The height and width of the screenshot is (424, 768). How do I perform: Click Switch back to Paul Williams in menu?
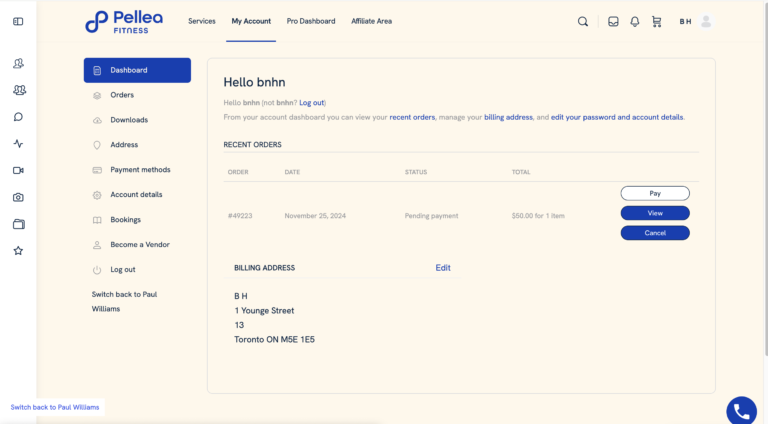pyautogui.click(x=124, y=302)
